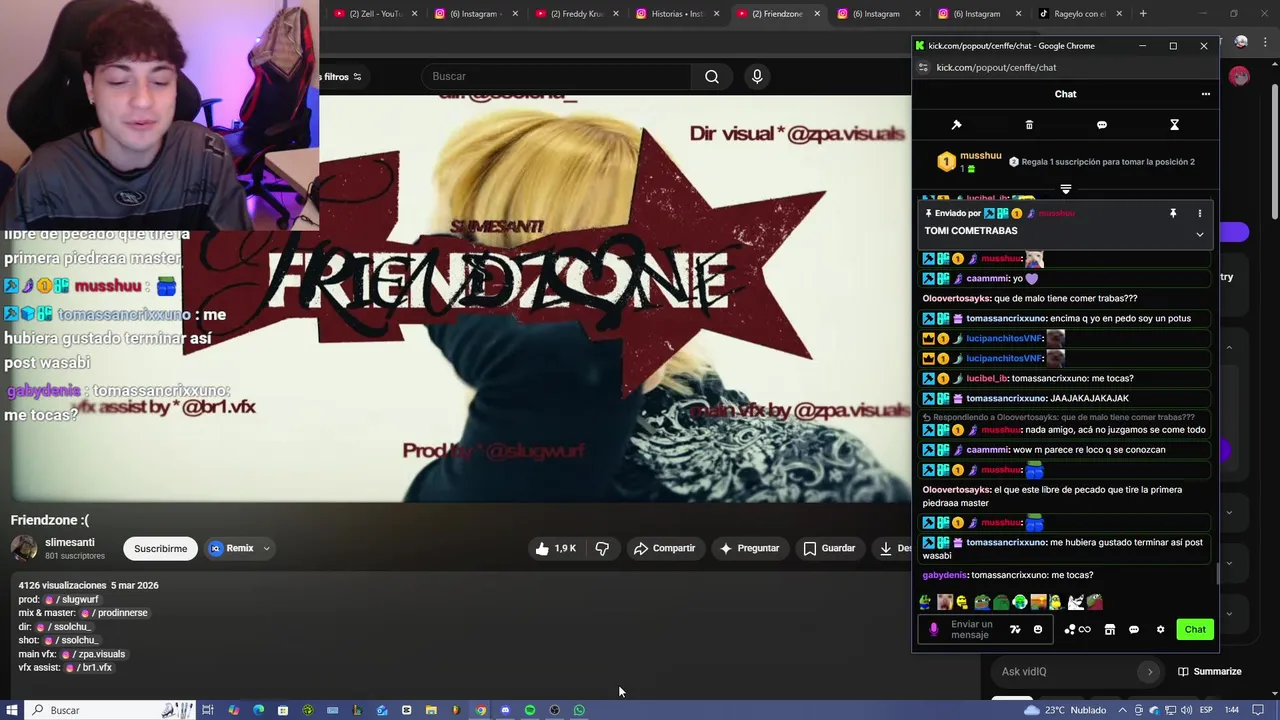Switch to the Rageylo con el browser tab
The height and width of the screenshot is (720, 1280).
pos(1079,14)
